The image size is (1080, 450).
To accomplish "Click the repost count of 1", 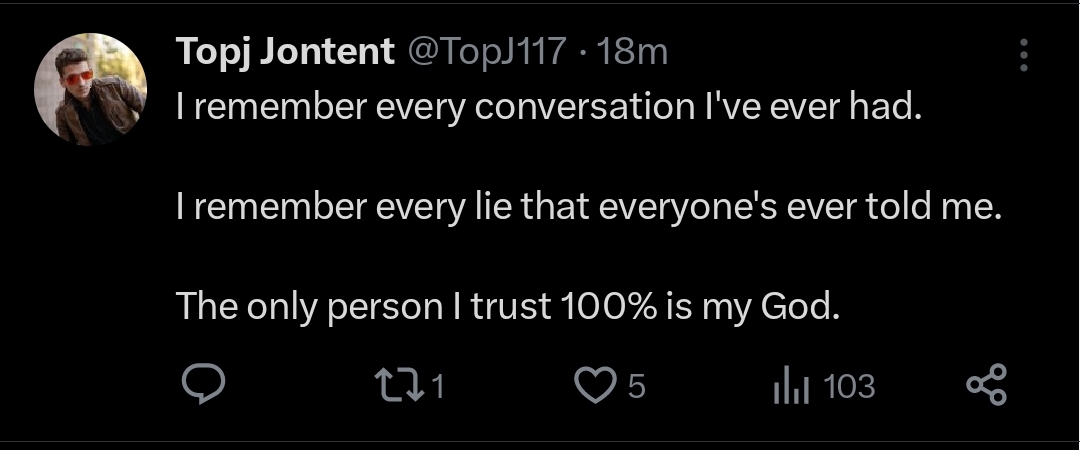I will [x=438, y=386].
